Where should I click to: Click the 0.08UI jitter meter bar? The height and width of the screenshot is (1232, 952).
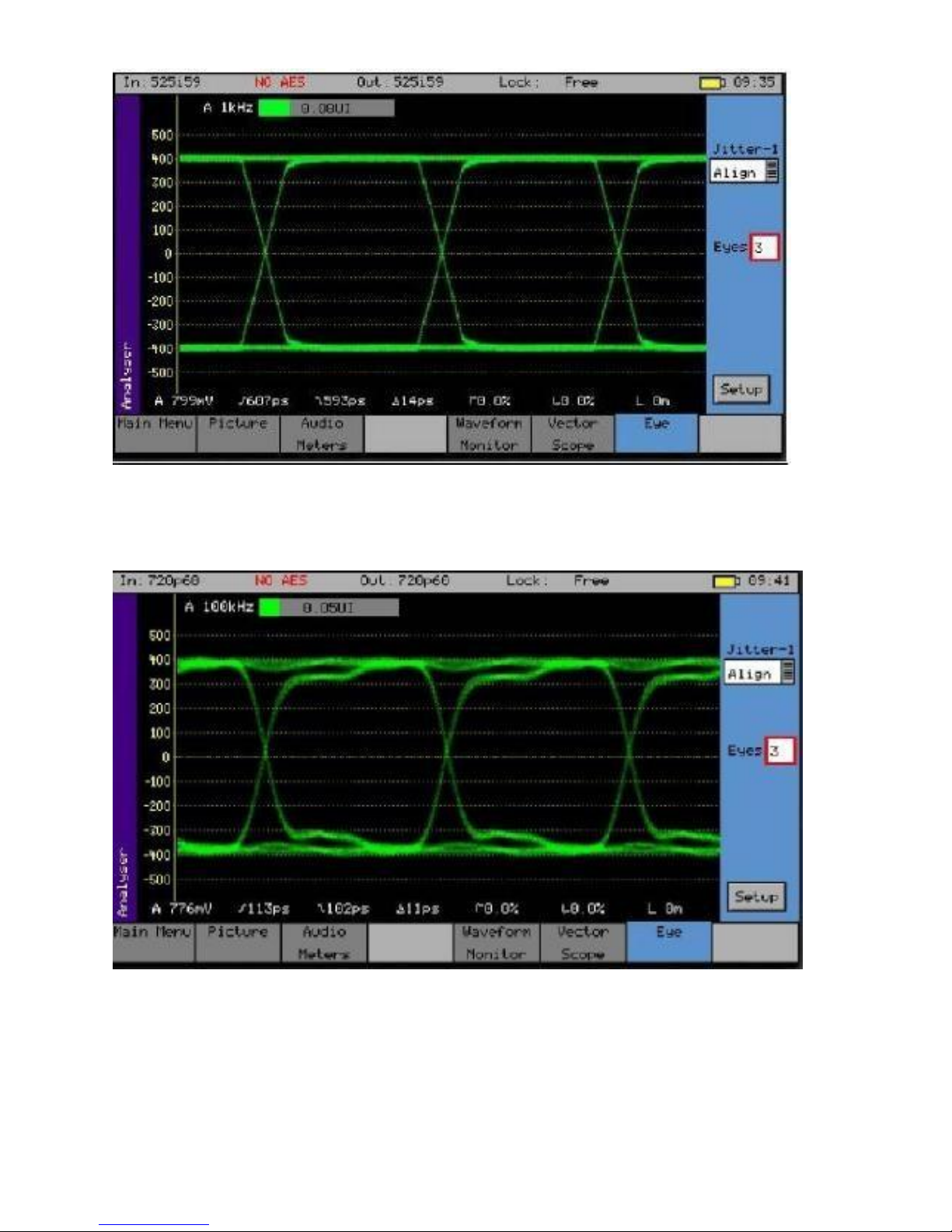pos(326,109)
